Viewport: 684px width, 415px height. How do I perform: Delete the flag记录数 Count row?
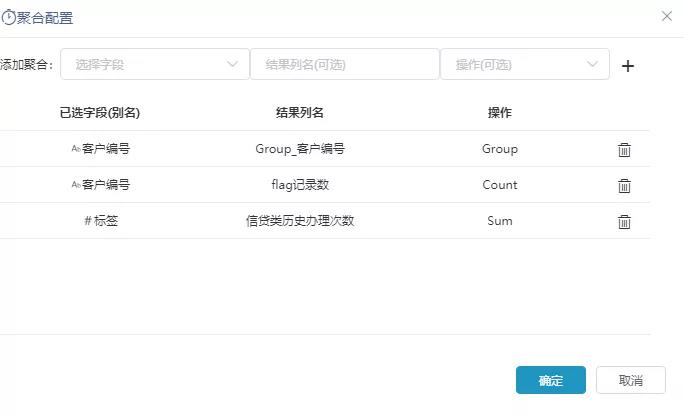pos(624,186)
